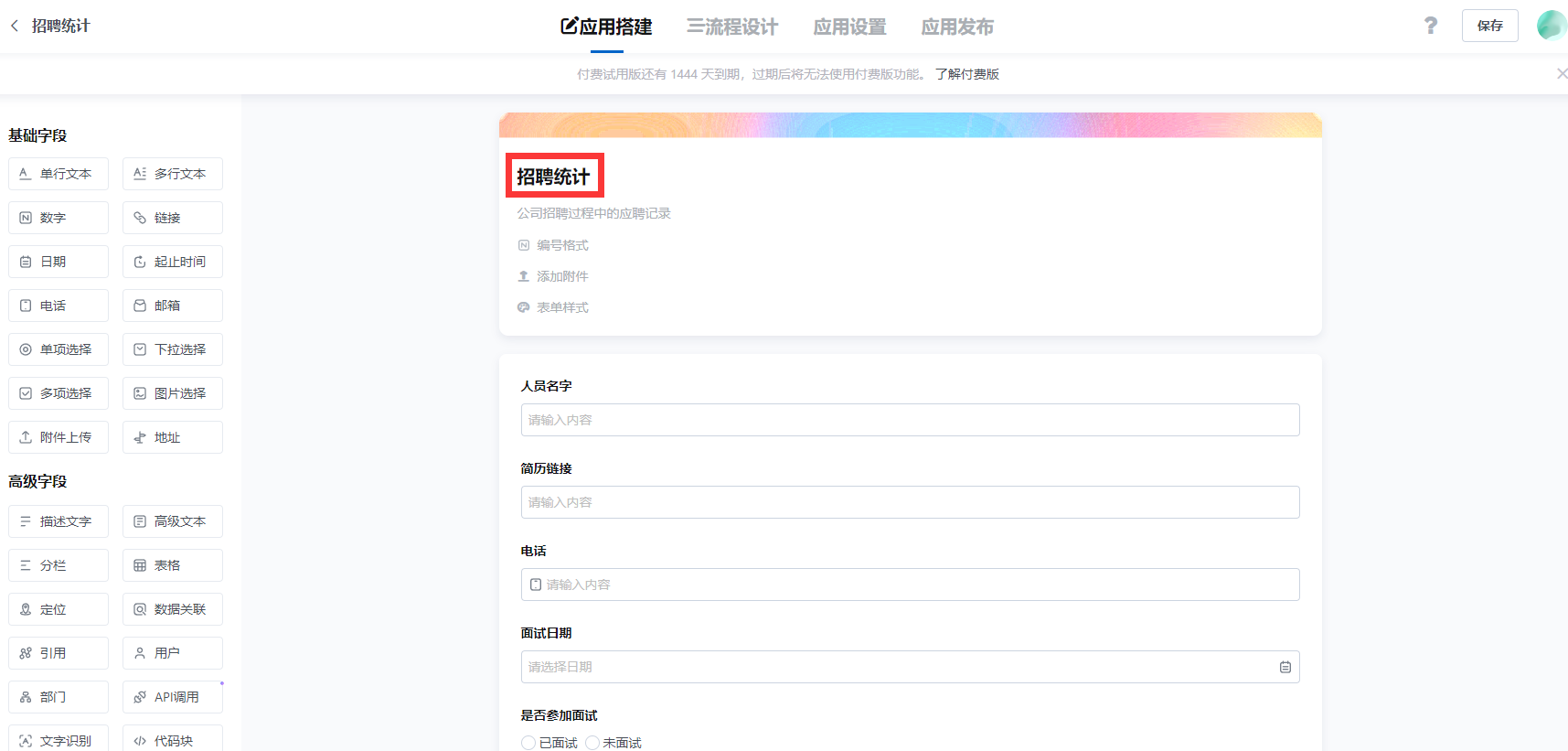The width and height of the screenshot is (1568, 751).
Task: Add a 下拉选择 field
Action: (x=173, y=349)
